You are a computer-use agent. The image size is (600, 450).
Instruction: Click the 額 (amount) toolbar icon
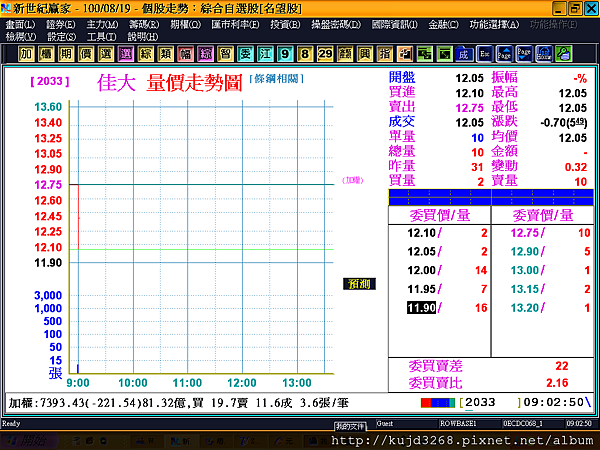(344, 54)
